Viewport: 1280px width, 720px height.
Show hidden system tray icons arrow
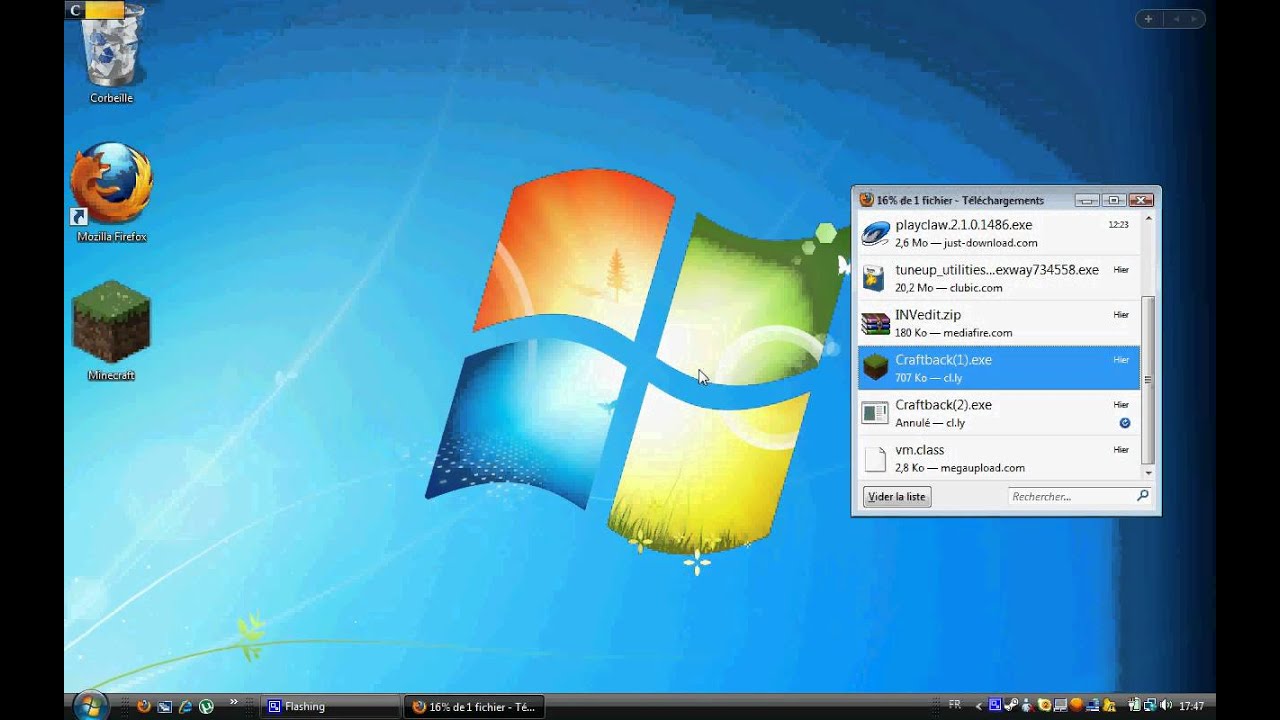click(x=979, y=706)
